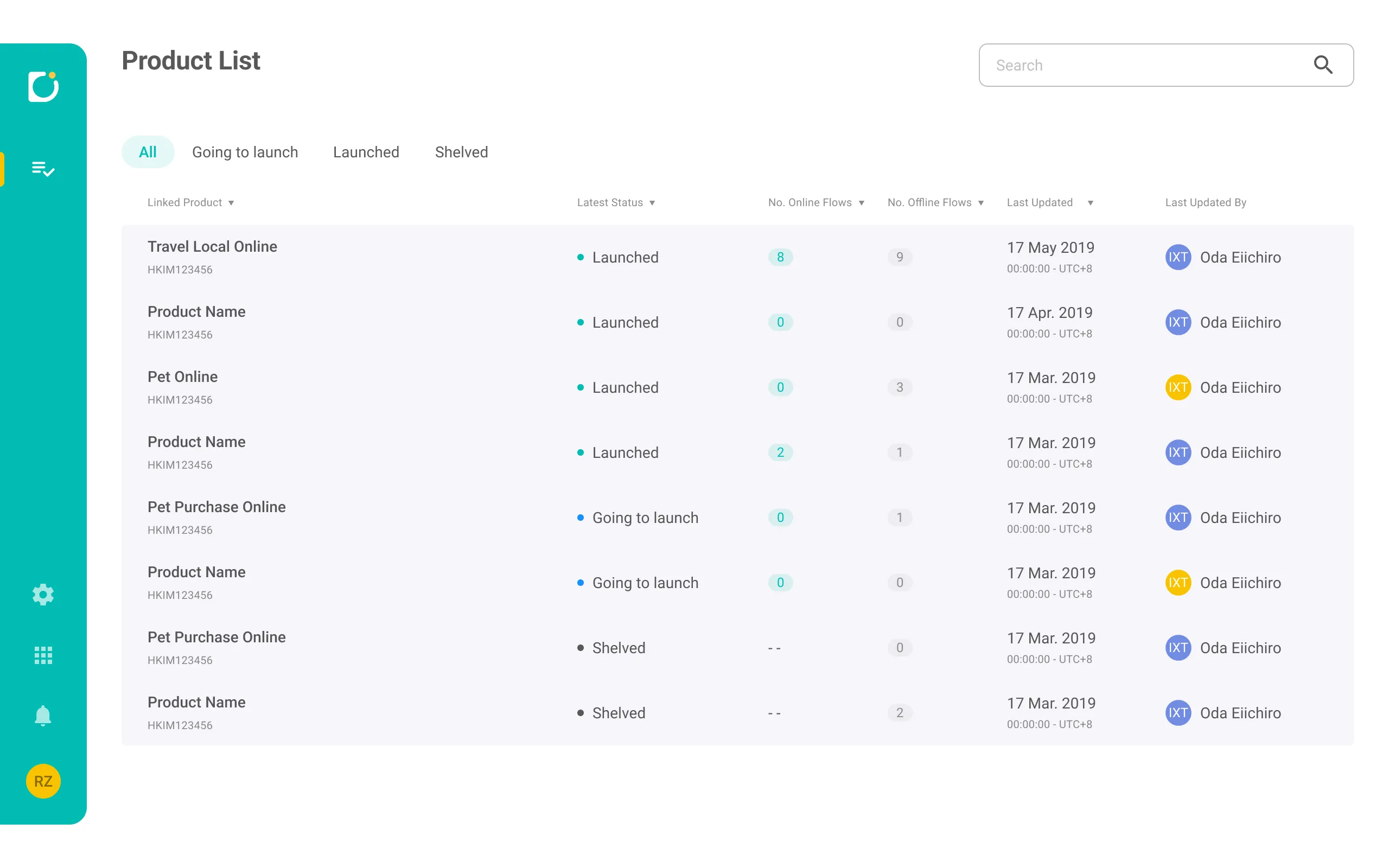Click online flows badge showing 8
This screenshot has width=1389, height=868.
pos(780,257)
